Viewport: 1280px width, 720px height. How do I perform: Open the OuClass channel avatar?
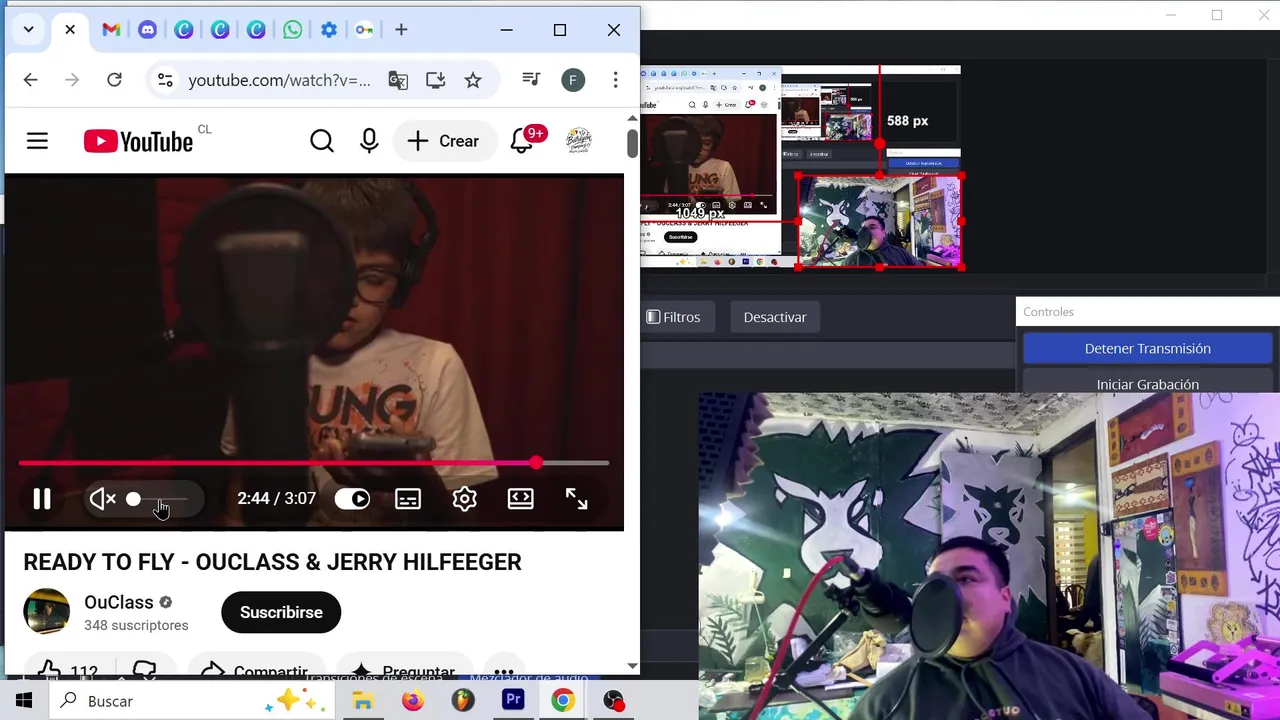47,612
